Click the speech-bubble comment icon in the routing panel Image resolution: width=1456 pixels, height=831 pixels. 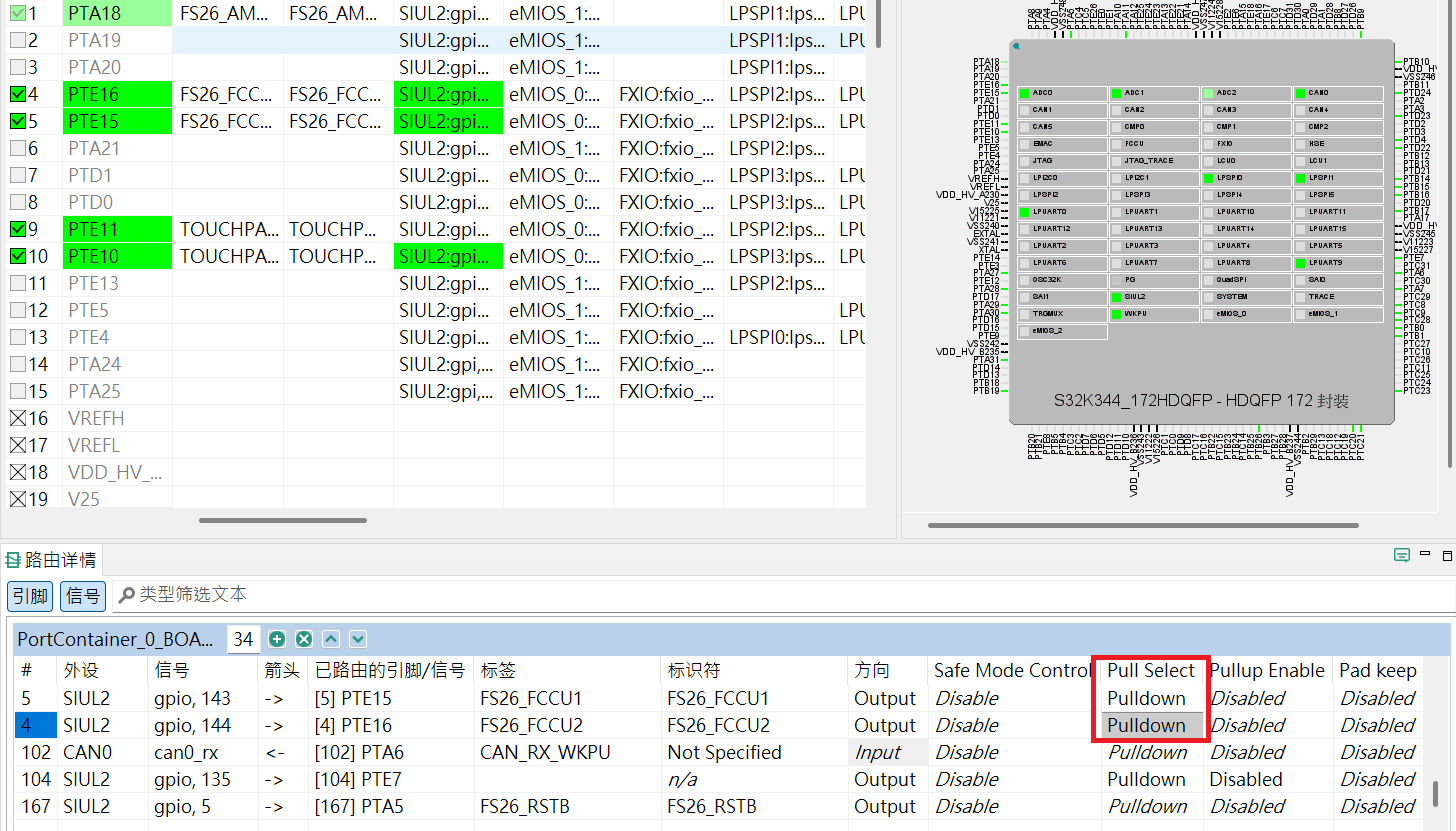click(x=1402, y=555)
